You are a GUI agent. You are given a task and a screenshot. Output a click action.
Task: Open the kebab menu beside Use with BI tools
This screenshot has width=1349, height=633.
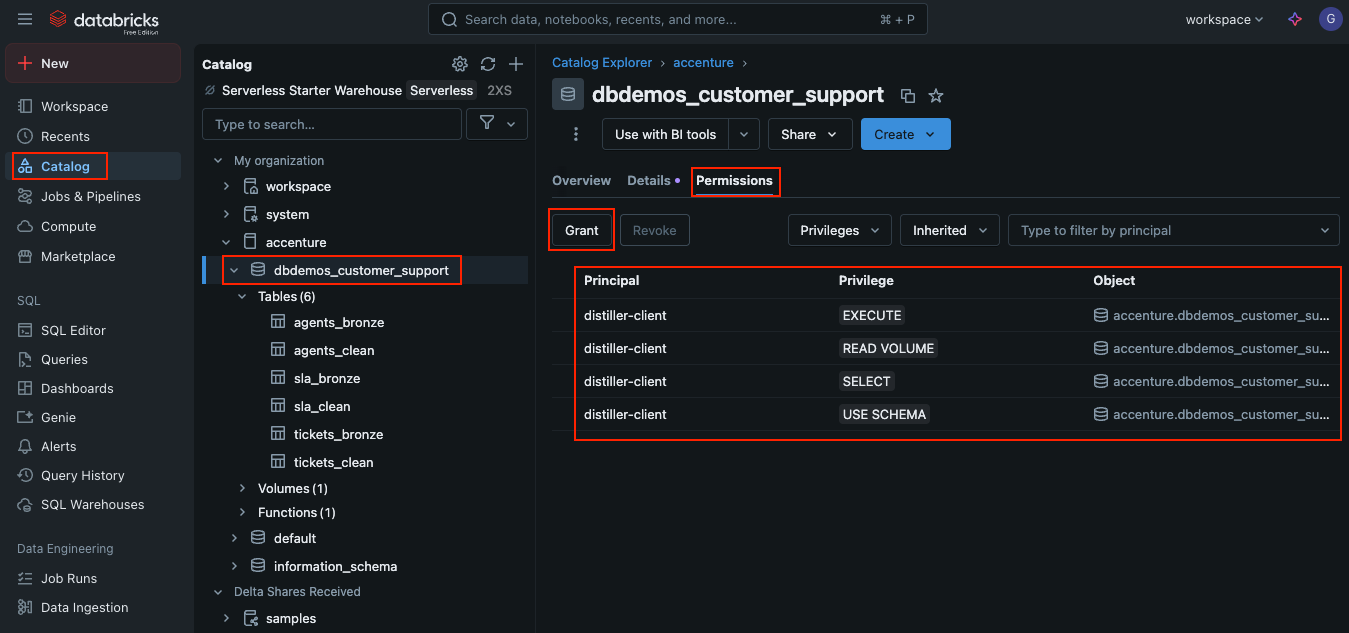(x=575, y=134)
